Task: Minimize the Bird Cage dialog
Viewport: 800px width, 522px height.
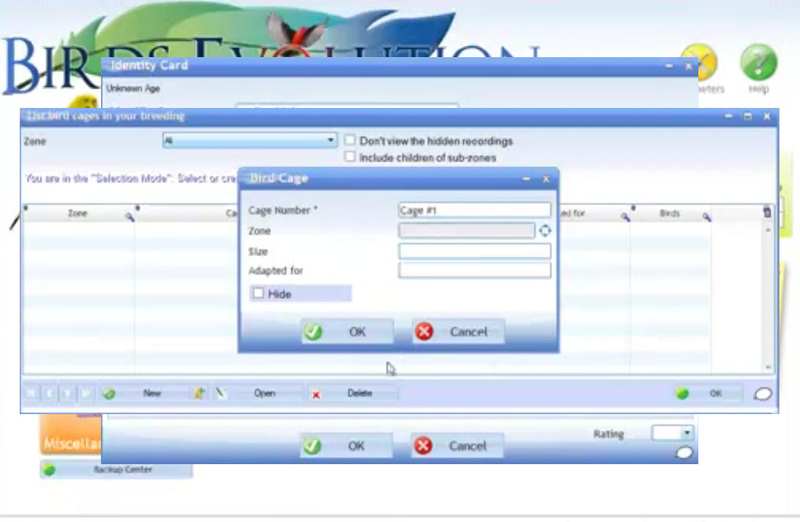Action: [x=527, y=179]
